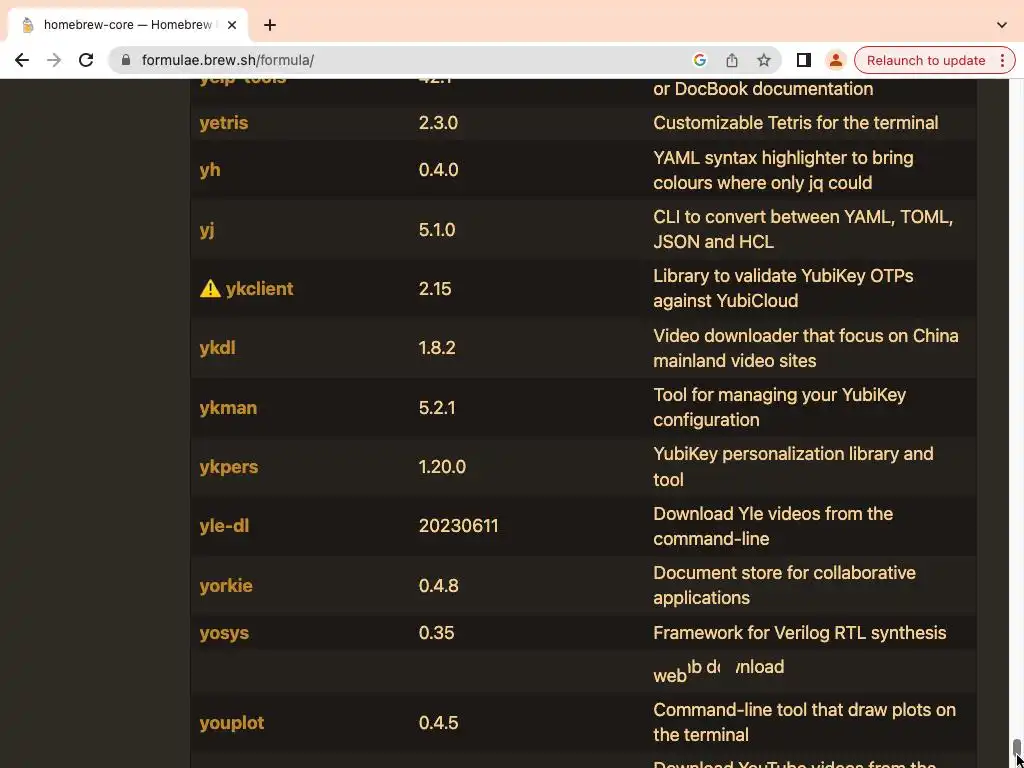This screenshot has width=1024, height=768.
Task: Click the ykclient deprecation warning icon
Action: tap(210, 288)
